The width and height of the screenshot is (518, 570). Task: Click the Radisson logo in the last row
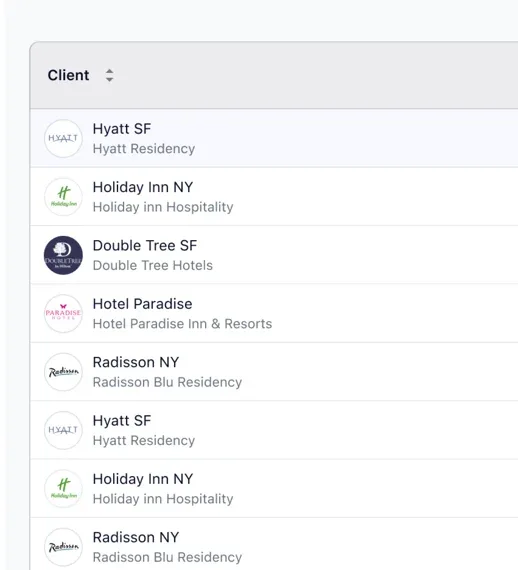coord(63,547)
